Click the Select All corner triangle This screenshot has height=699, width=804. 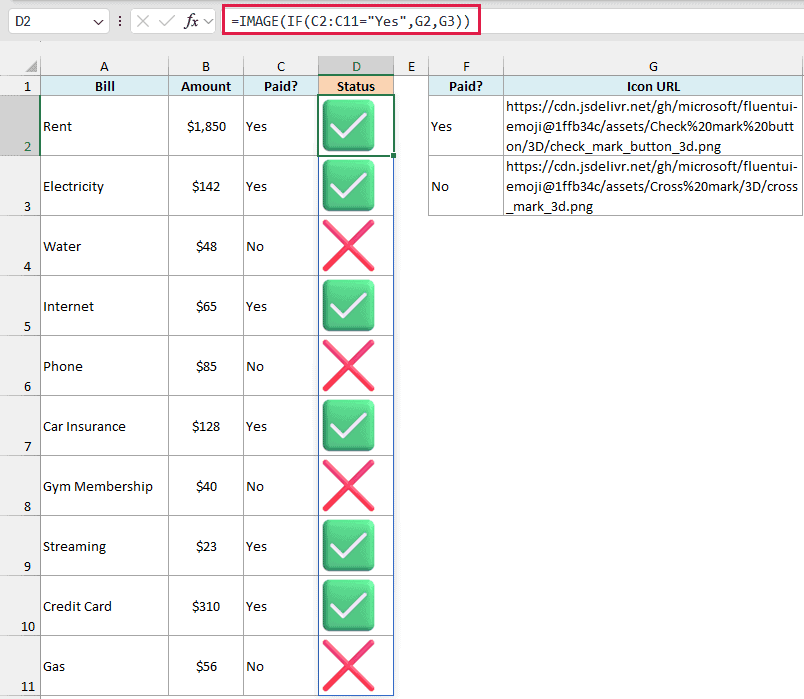pos(31,66)
